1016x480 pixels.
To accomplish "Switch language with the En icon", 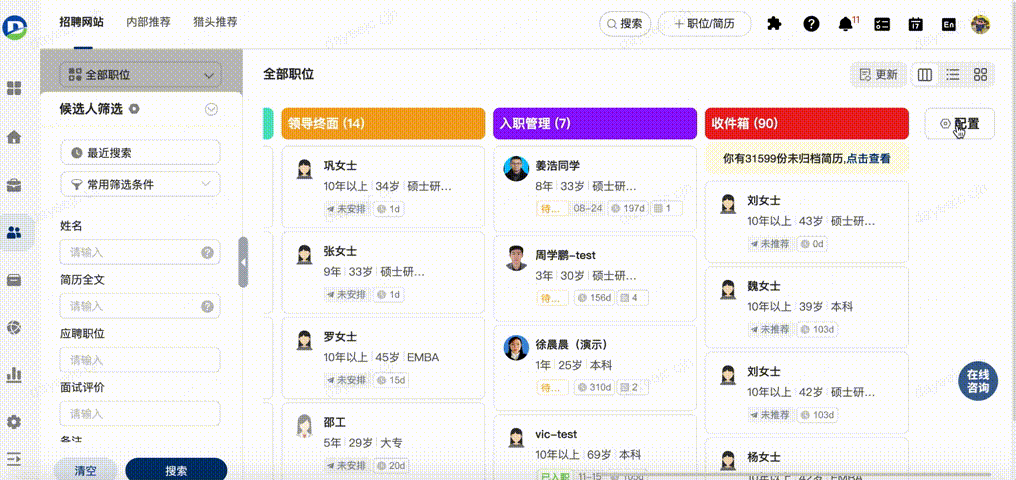I will (x=948, y=23).
